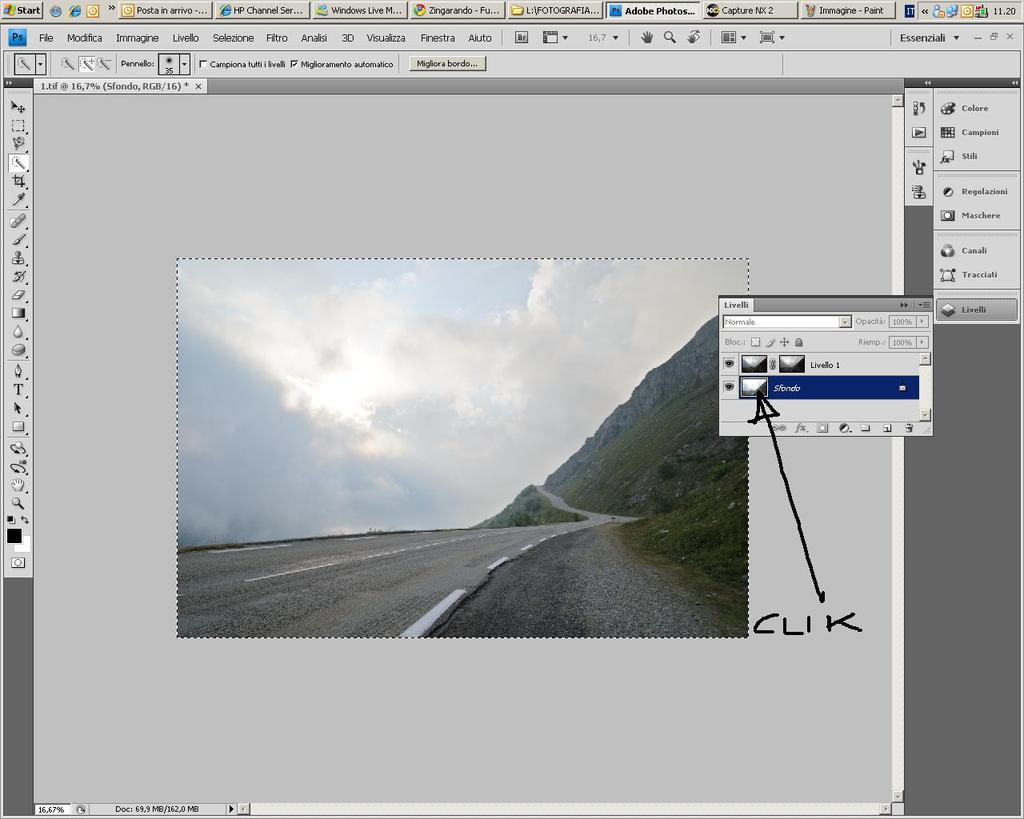
Task: Open the Filtro menu
Action: tap(277, 38)
